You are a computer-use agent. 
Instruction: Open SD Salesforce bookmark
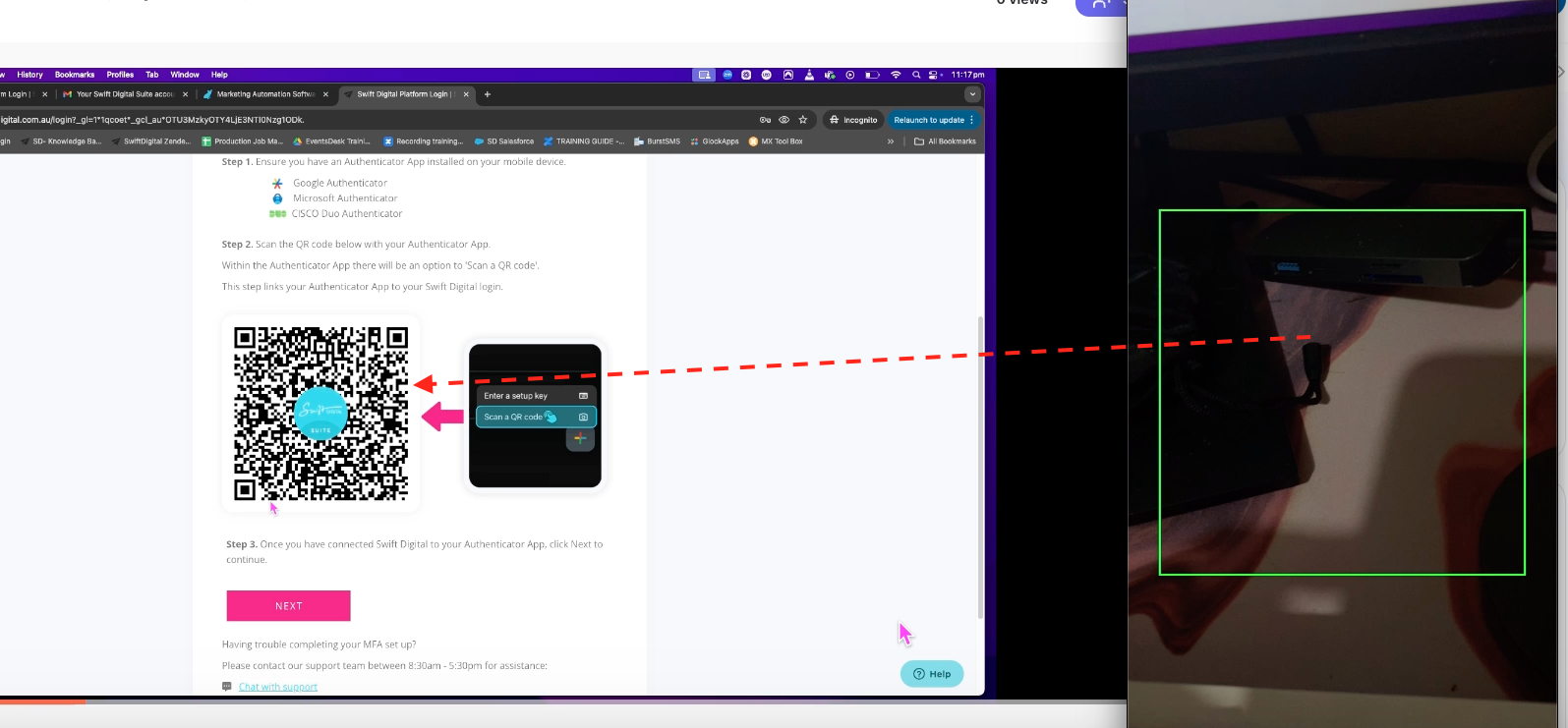(504, 141)
